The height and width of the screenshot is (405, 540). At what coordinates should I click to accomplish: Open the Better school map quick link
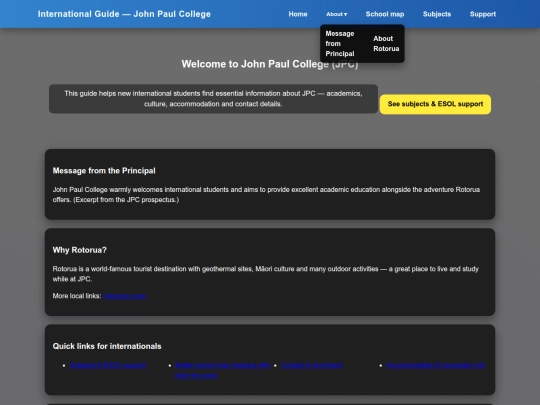(x=222, y=370)
